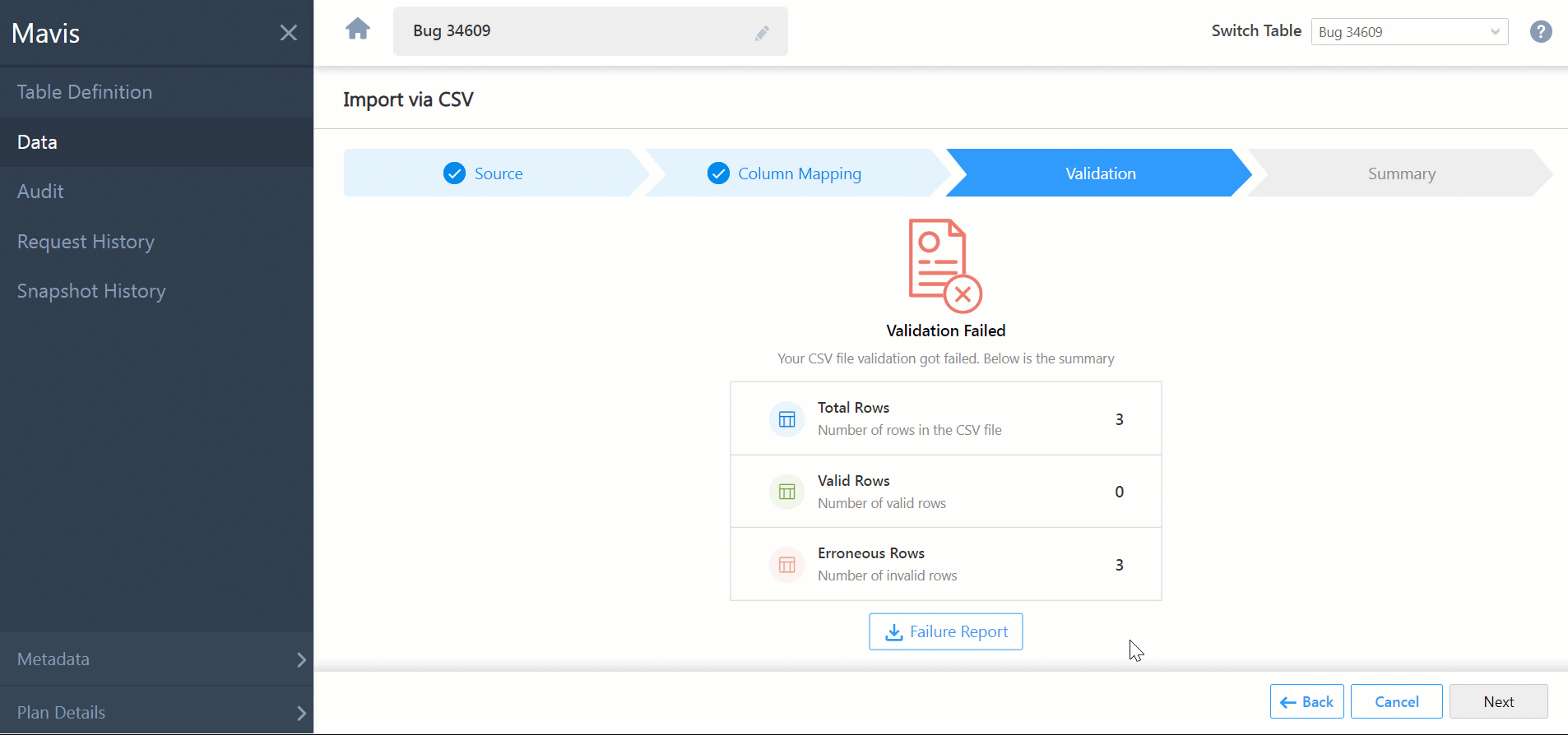
Task: Click the Valid Rows green icon
Action: 786,492
